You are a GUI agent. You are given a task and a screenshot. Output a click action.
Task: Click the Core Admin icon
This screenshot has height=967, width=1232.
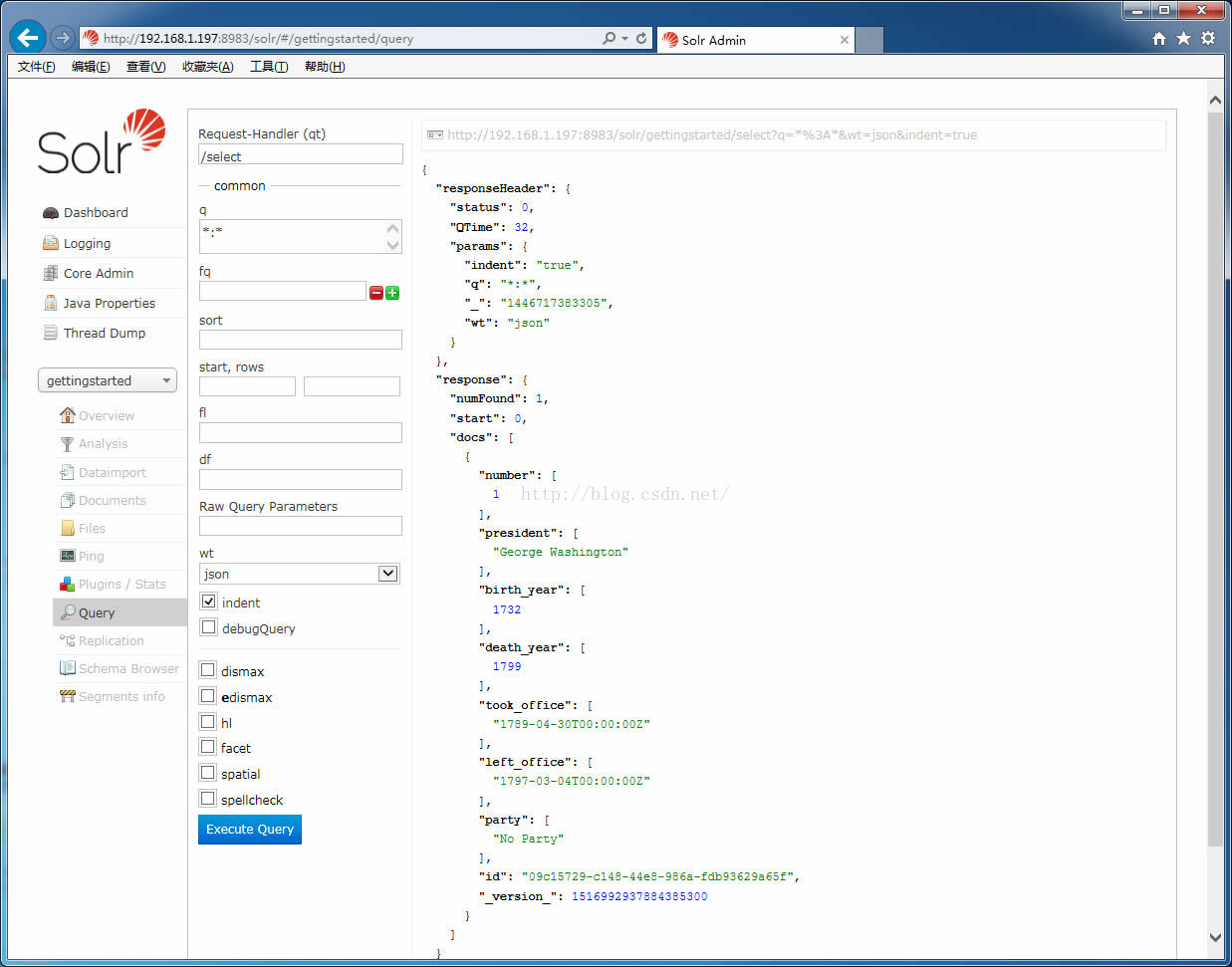(x=51, y=273)
